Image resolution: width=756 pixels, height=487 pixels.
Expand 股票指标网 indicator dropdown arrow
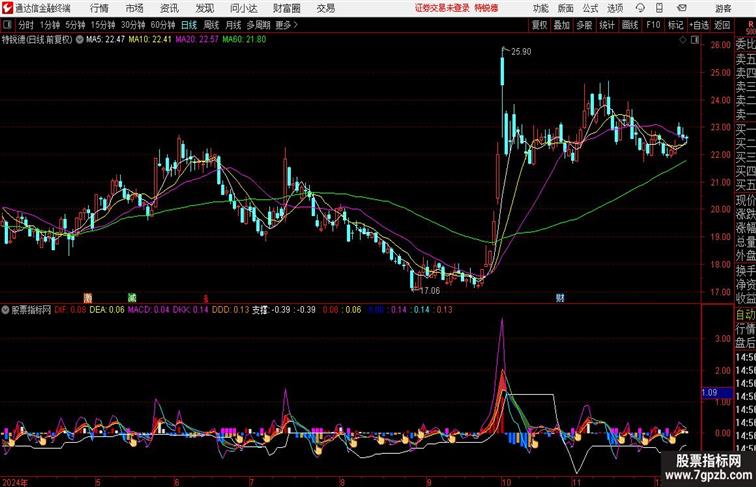(x=5, y=310)
